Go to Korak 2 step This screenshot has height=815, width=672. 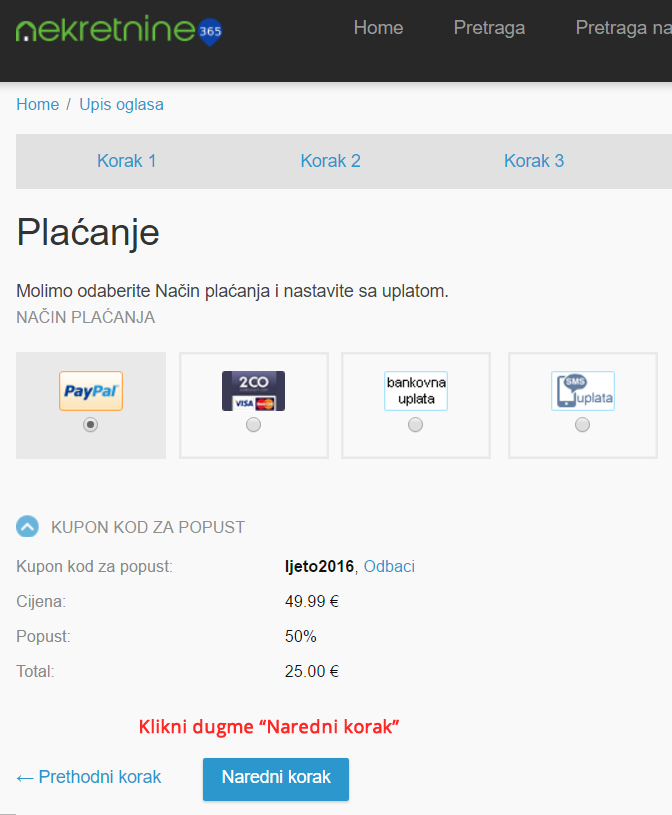(x=331, y=161)
